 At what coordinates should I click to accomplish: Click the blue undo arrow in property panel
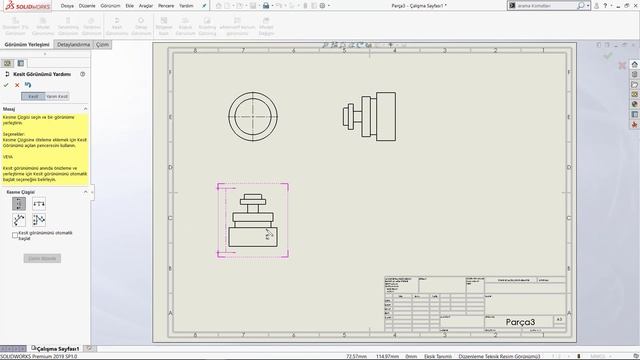tap(28, 85)
